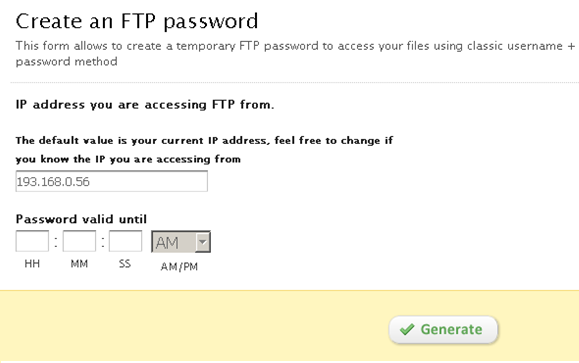Click the AM/PM caption below the selector

pyautogui.click(x=179, y=267)
